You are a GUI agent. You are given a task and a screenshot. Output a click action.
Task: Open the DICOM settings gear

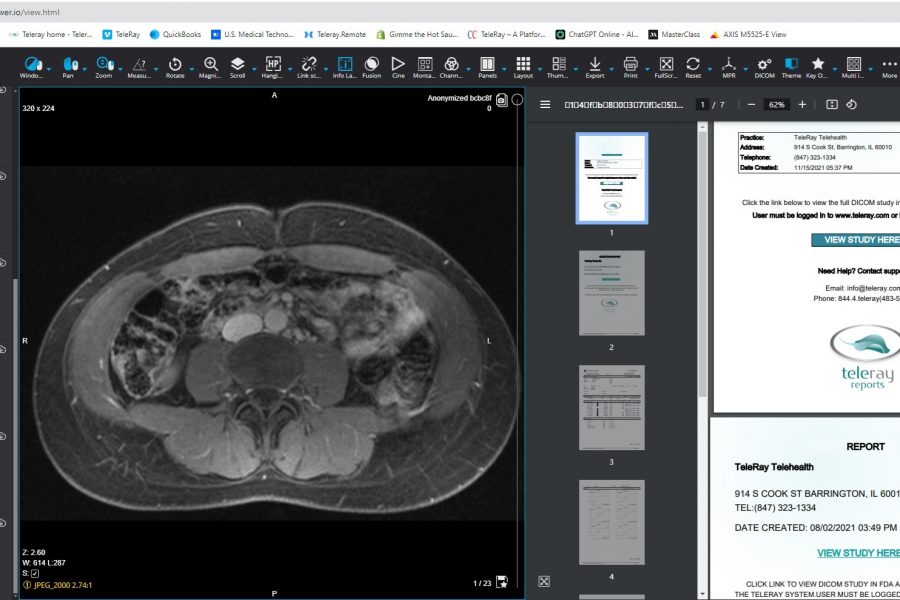(764, 64)
